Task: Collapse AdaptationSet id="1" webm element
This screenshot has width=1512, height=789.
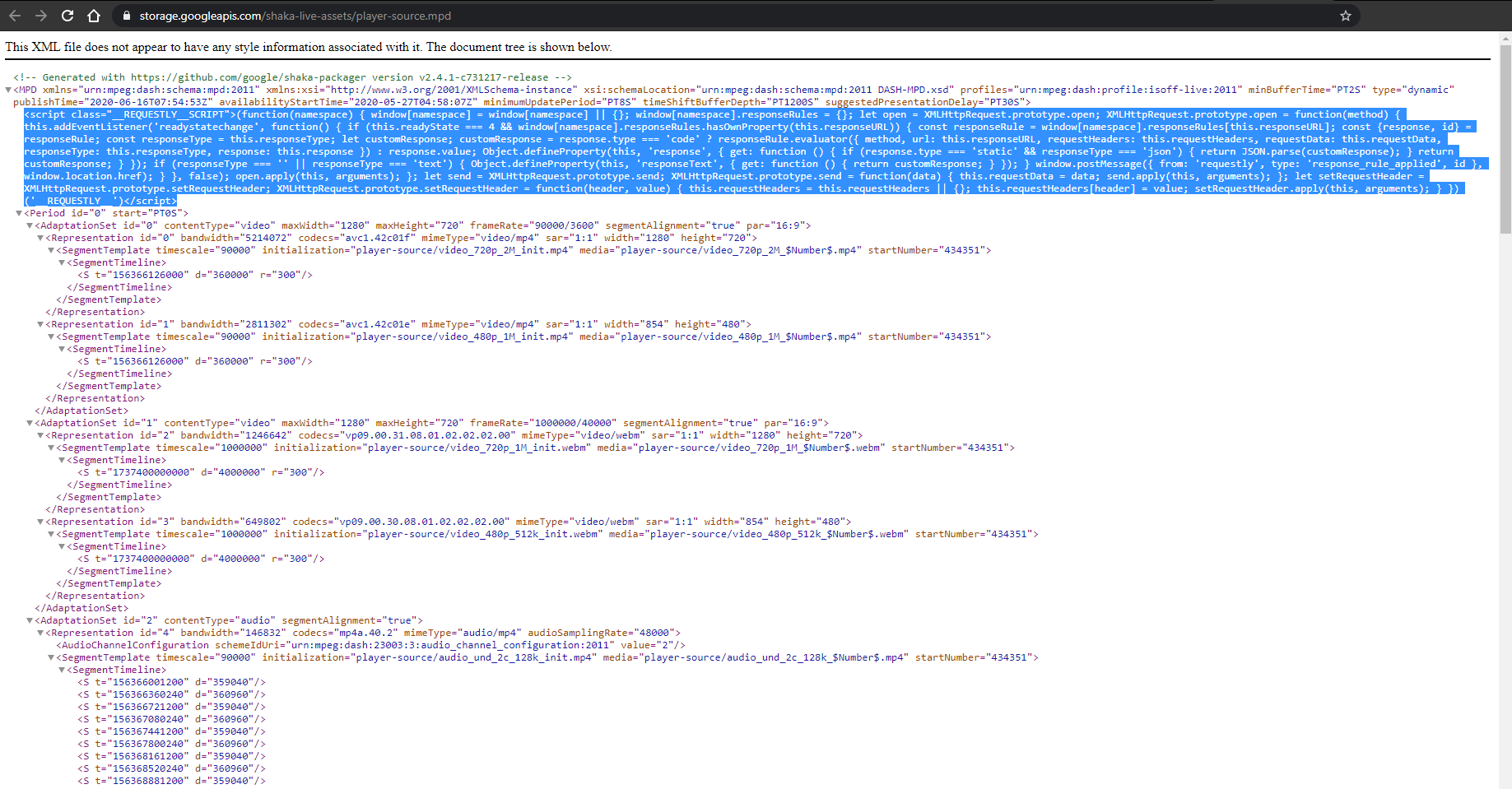Action: 31,422
